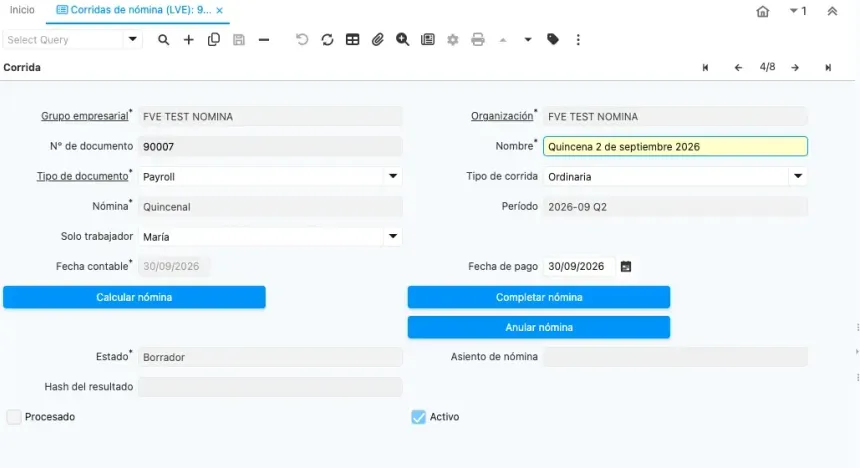This screenshot has width=860, height=468.
Task: Click the Anular nómina button
Action: 539,328
